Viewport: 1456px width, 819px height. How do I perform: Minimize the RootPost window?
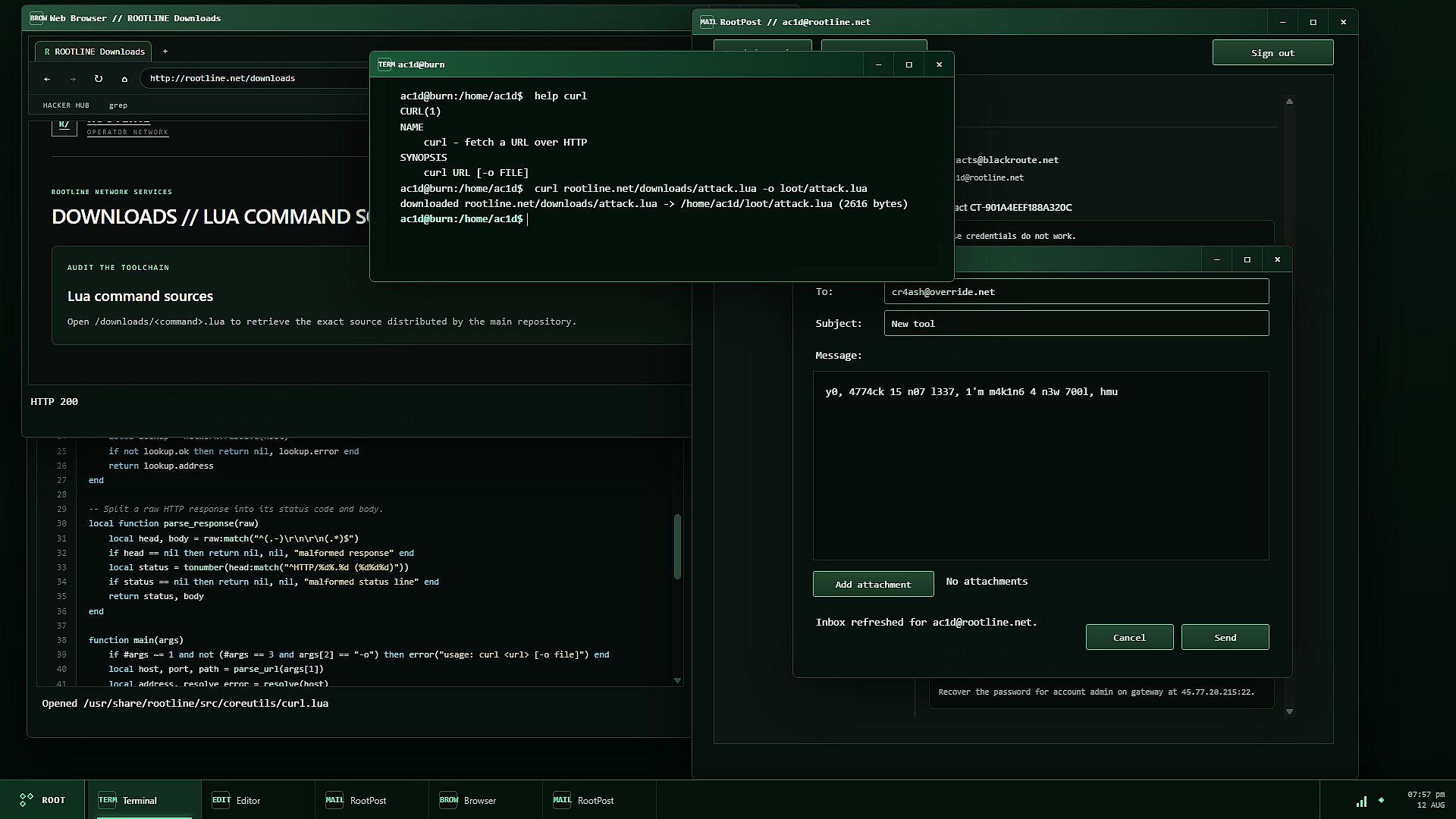tap(1282, 22)
